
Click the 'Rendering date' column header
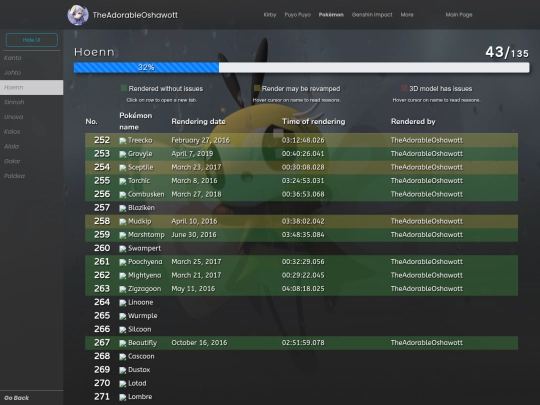tap(198, 122)
